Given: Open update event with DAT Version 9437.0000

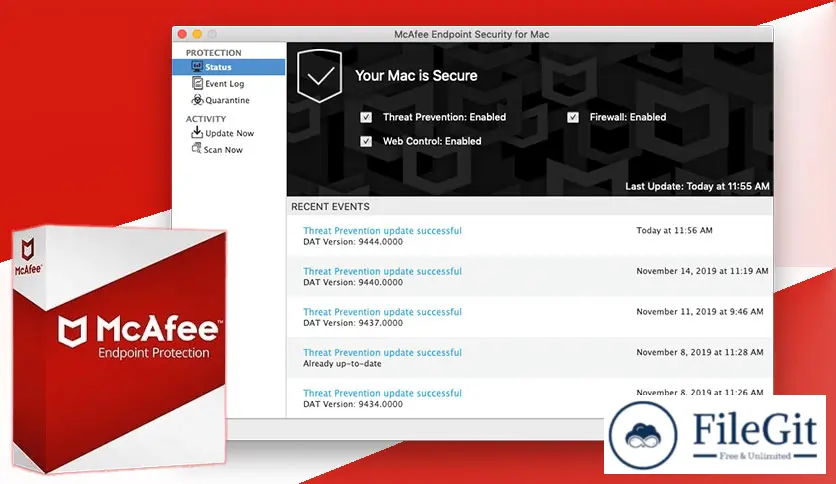Looking at the screenshot, I should coord(529,317).
